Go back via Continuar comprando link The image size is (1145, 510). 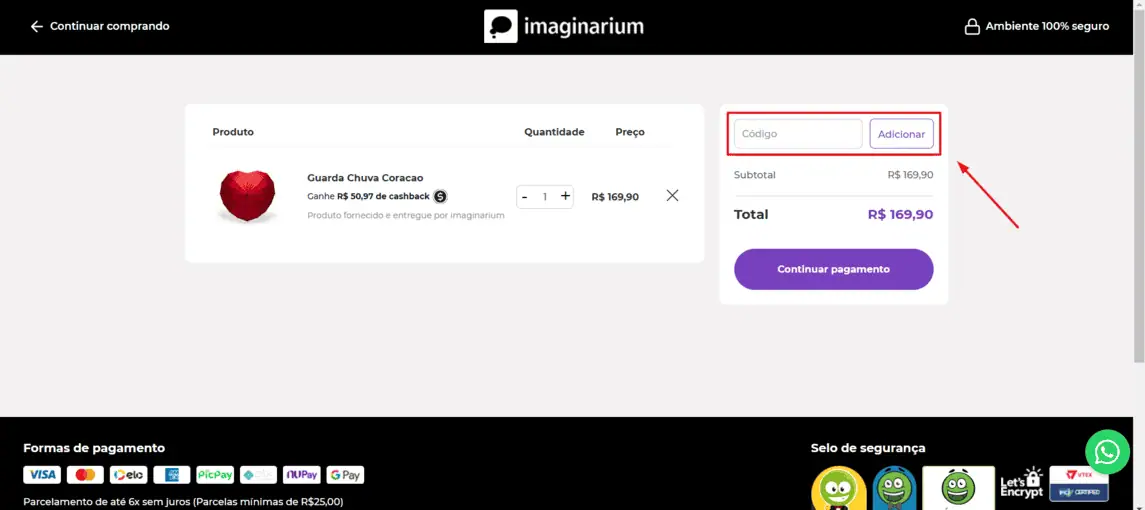click(x=100, y=26)
